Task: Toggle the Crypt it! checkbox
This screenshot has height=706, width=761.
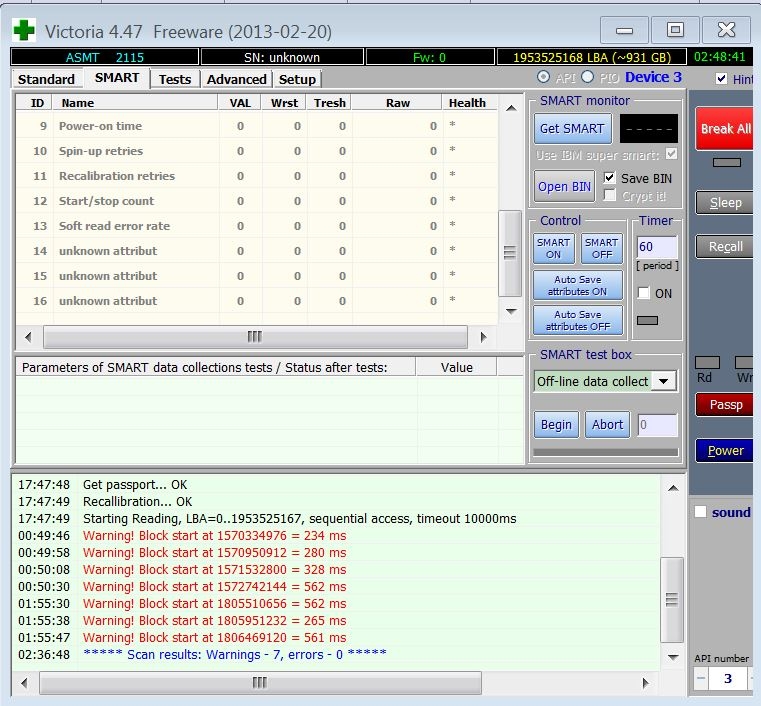Action: coord(610,196)
